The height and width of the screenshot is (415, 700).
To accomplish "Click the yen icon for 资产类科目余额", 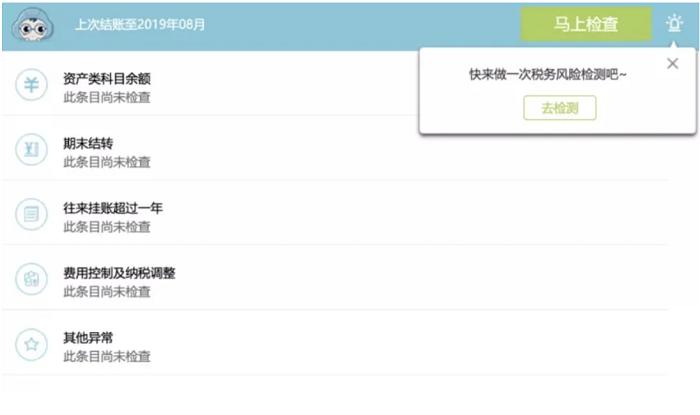I will pyautogui.click(x=31, y=85).
